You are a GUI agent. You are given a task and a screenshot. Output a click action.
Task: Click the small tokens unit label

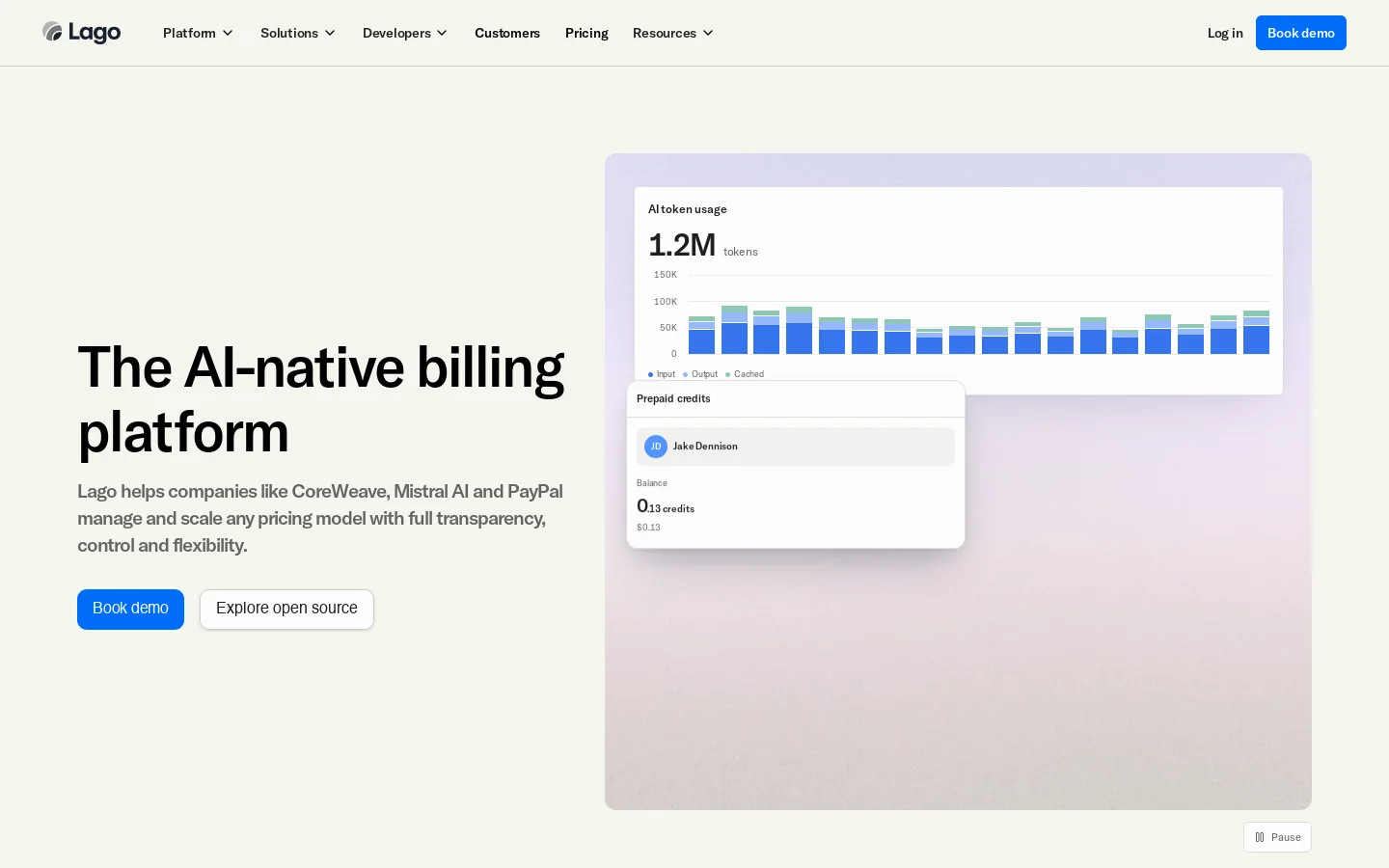pos(741,252)
